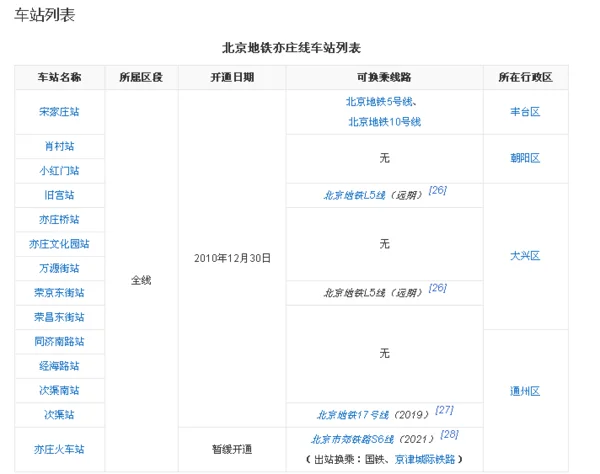This screenshot has width=600, height=474.
Task: Open the 京津城际铁路 link
Action: click(x=425, y=459)
